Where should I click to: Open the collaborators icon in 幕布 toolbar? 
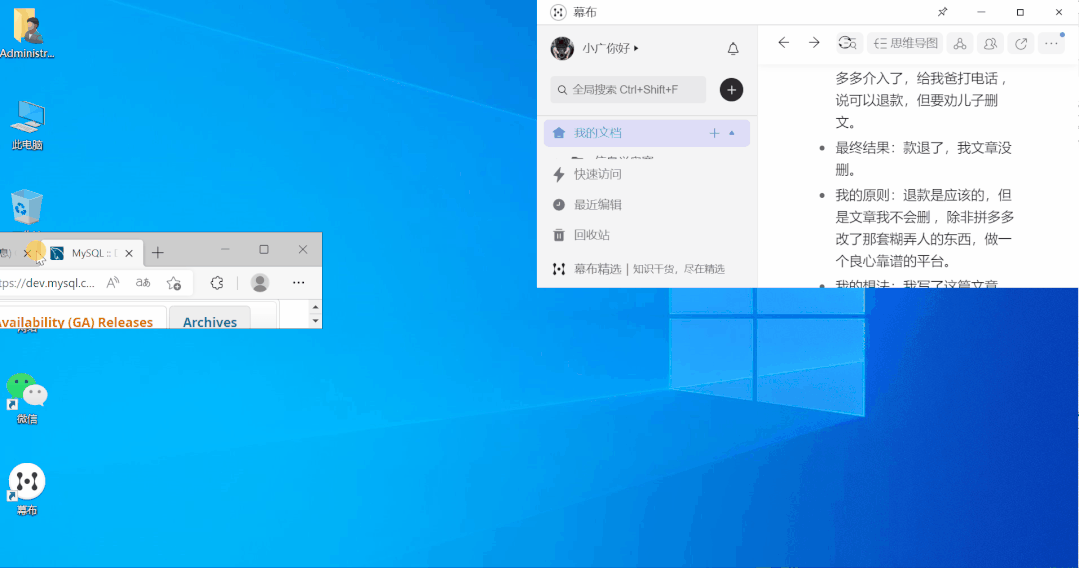coord(990,43)
